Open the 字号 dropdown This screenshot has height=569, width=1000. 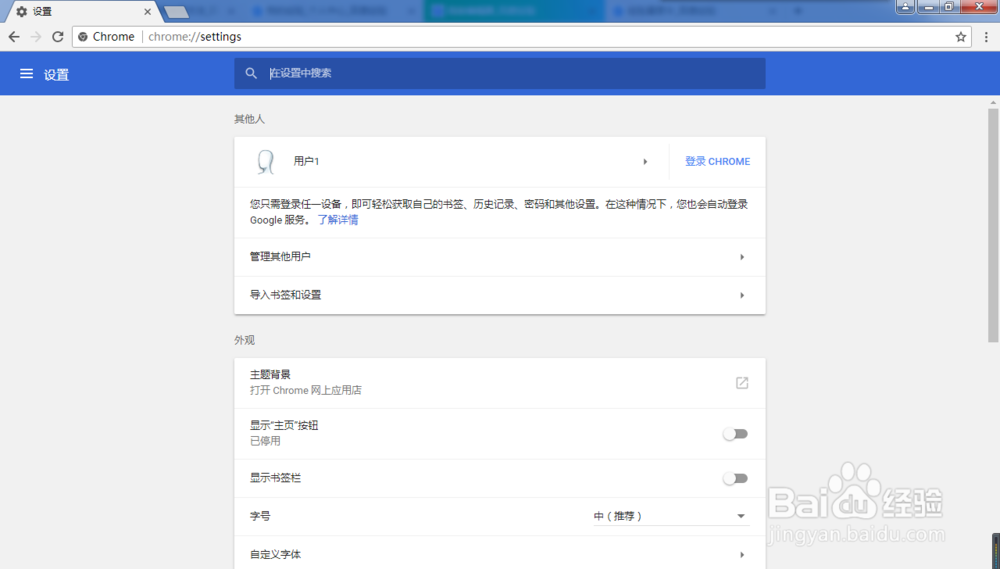pyautogui.click(x=670, y=516)
